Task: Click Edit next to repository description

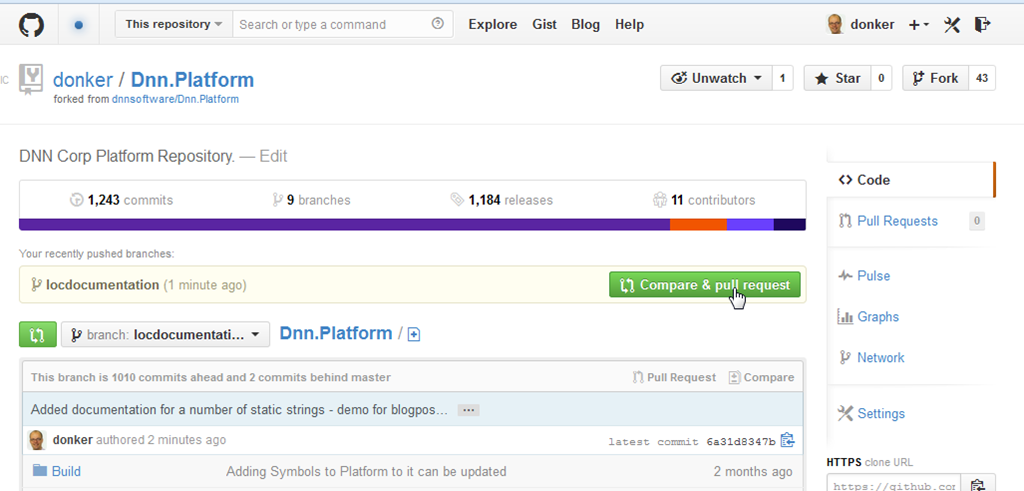Action: tap(273, 157)
